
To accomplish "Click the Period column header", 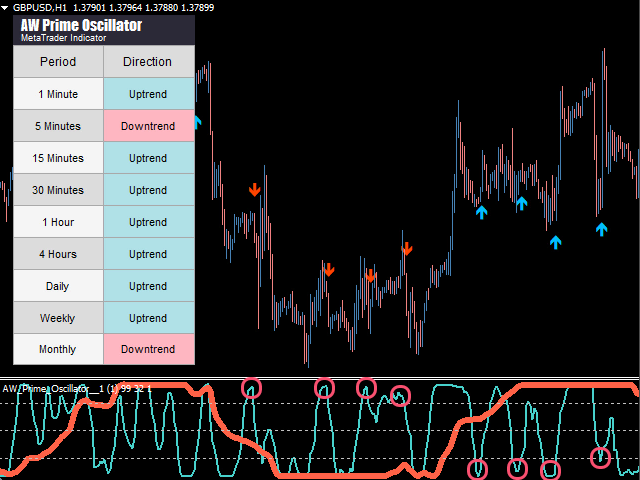I will pyautogui.click(x=58, y=62).
